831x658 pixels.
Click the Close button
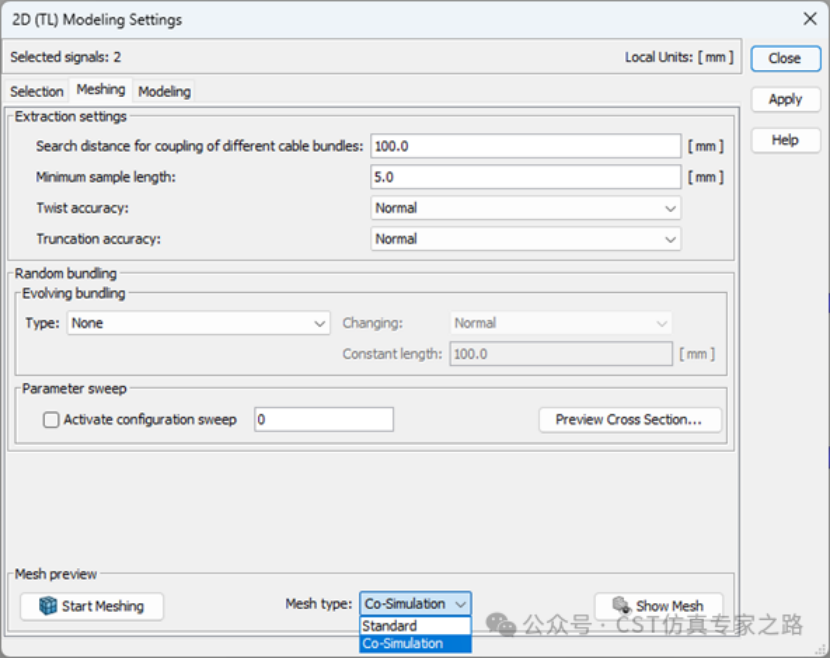pyautogui.click(x=785, y=58)
